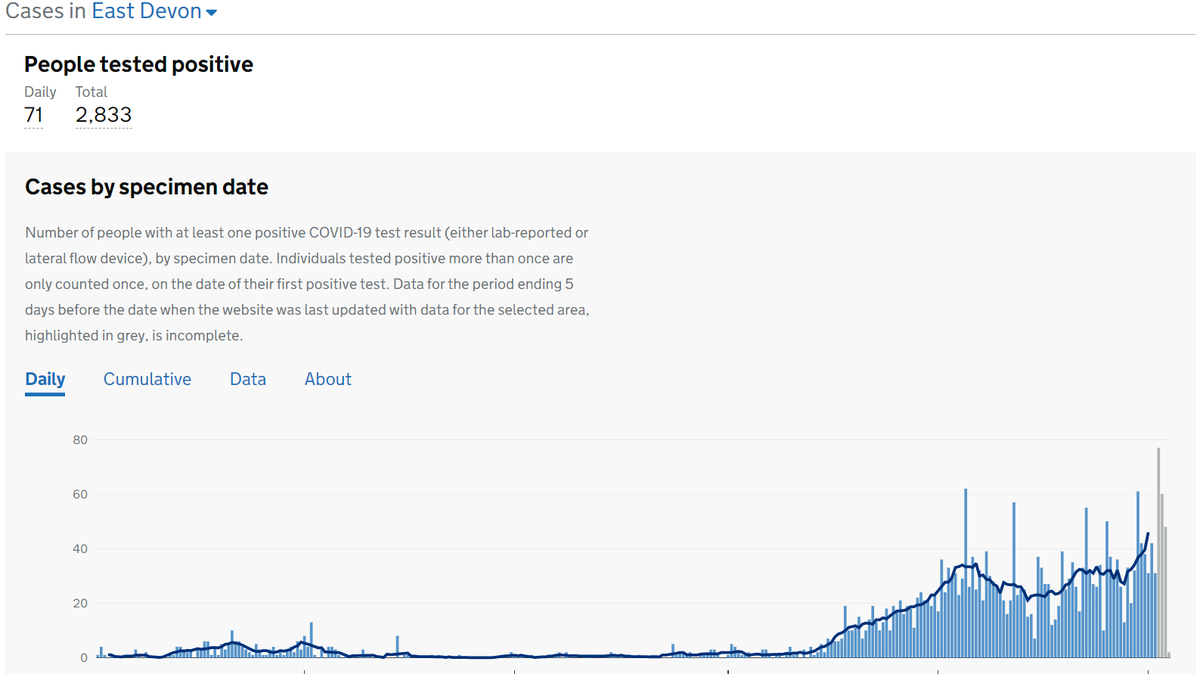This screenshot has height=674, width=1200.
Task: Open the Data tab
Action: point(248,379)
